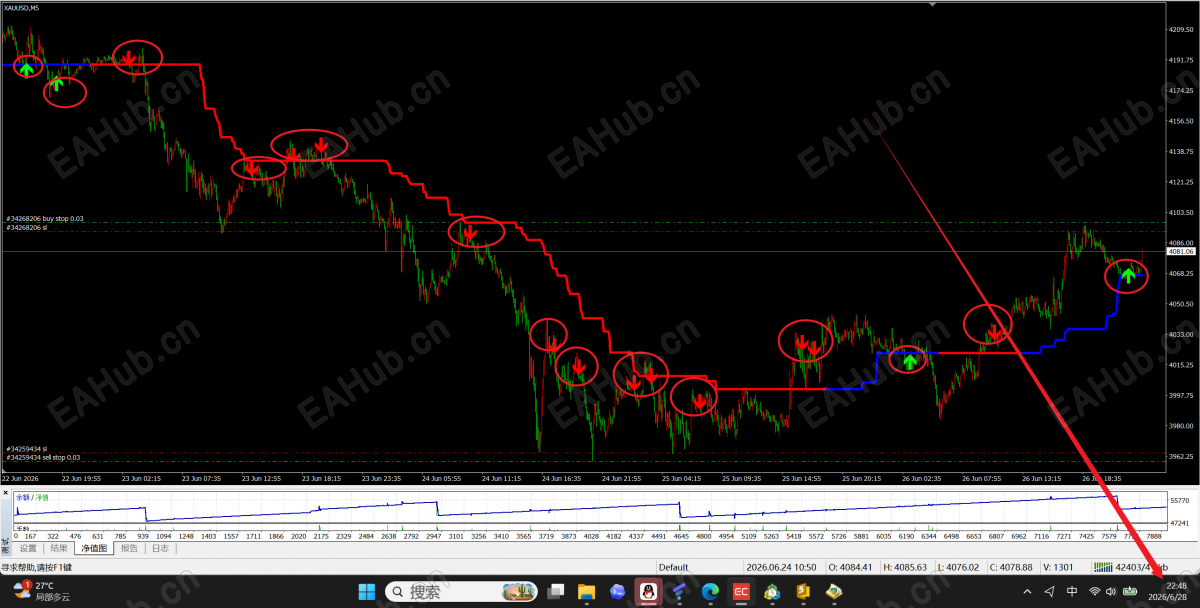Screen dimensions: 1200x608
Task: Open the volume speaker tray icon
Action: tap(1112, 591)
